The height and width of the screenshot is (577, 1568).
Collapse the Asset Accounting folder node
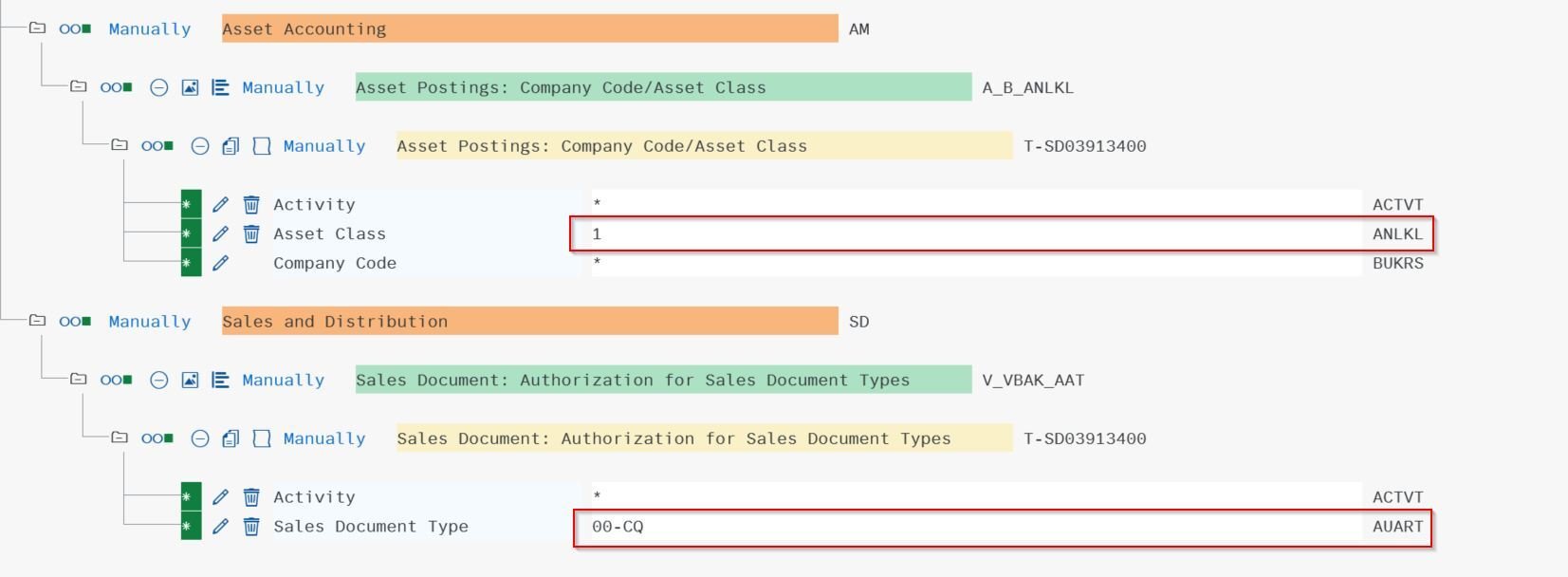tap(37, 28)
